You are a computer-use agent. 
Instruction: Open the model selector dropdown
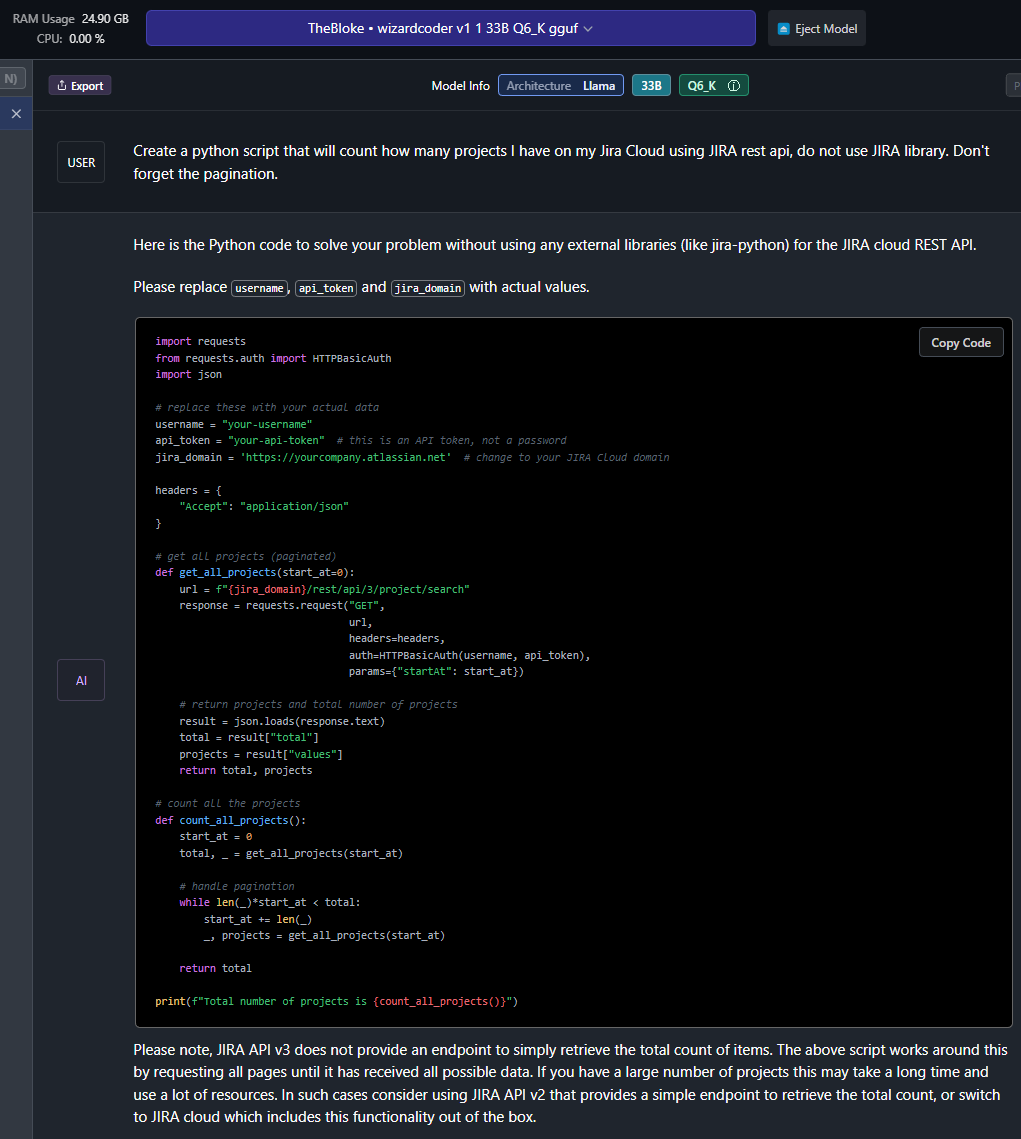click(450, 28)
